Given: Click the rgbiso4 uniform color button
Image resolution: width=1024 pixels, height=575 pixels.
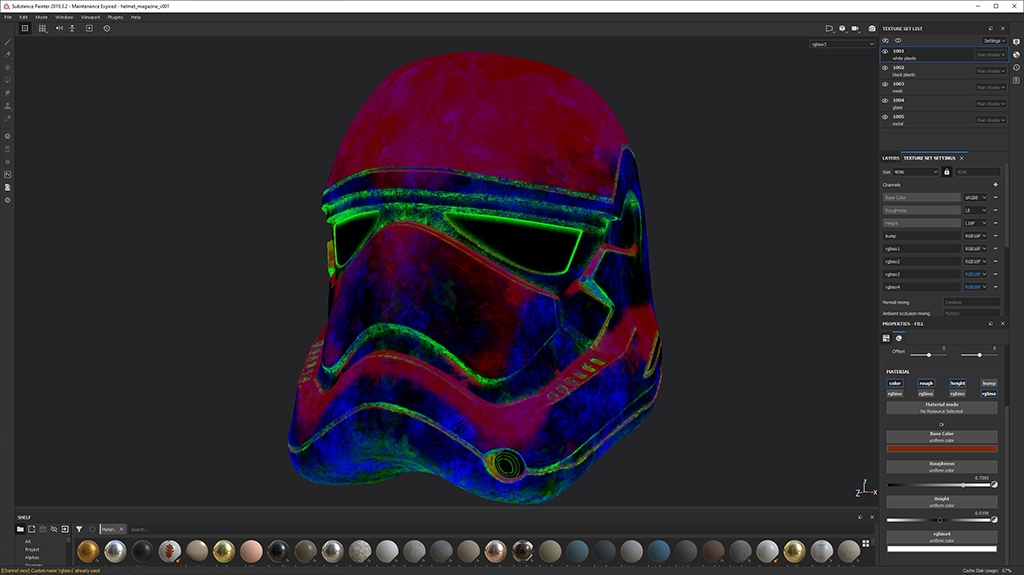Looking at the screenshot, I should tap(942, 537).
